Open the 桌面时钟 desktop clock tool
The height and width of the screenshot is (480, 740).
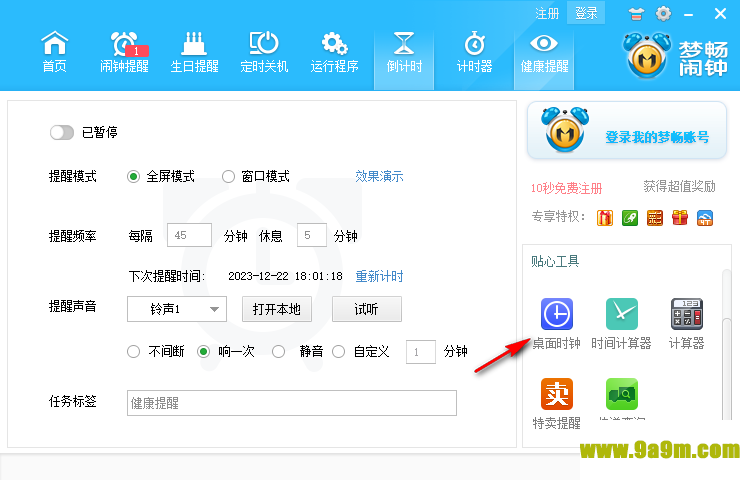pyautogui.click(x=557, y=323)
